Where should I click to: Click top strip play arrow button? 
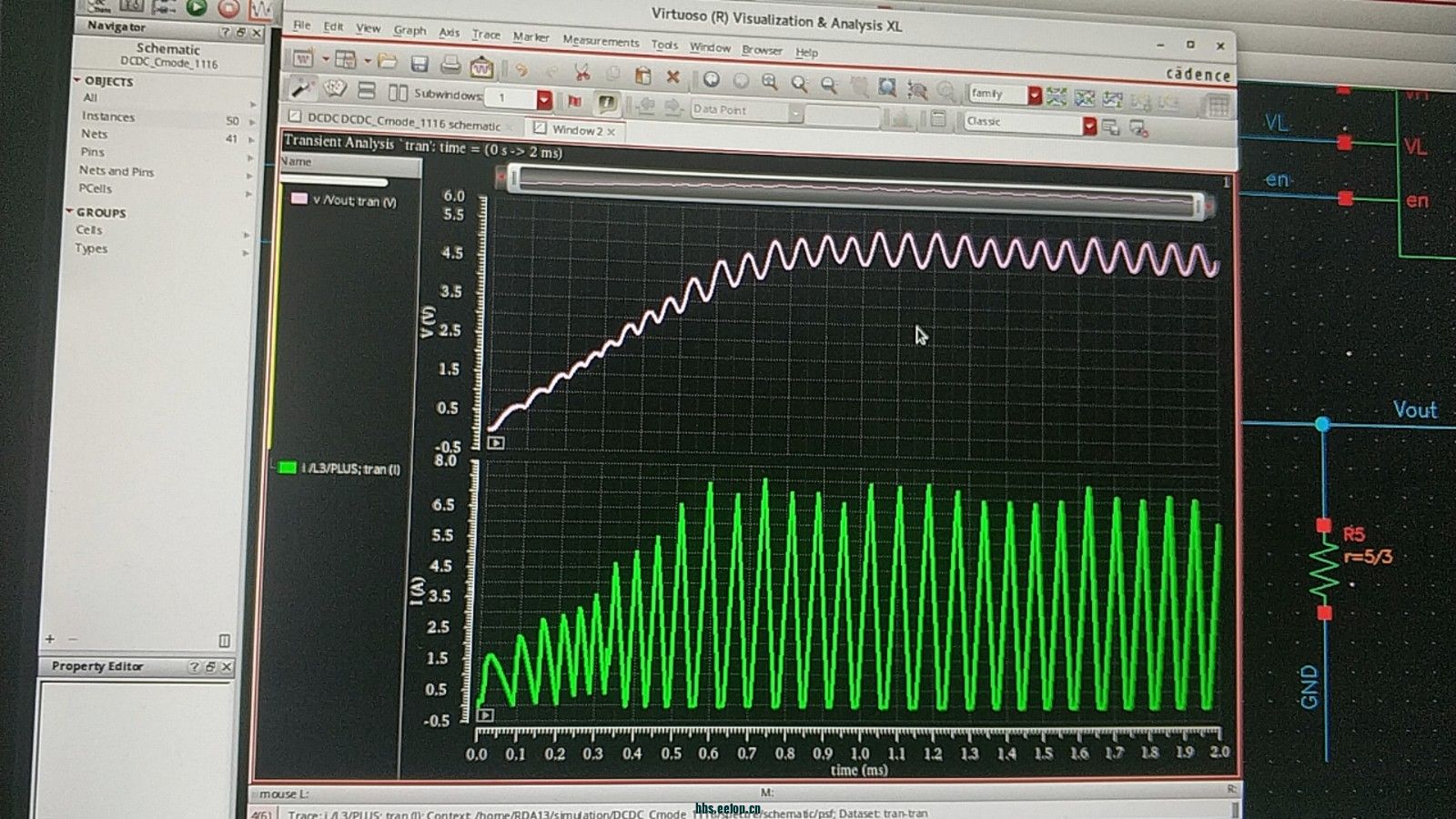coord(496,443)
